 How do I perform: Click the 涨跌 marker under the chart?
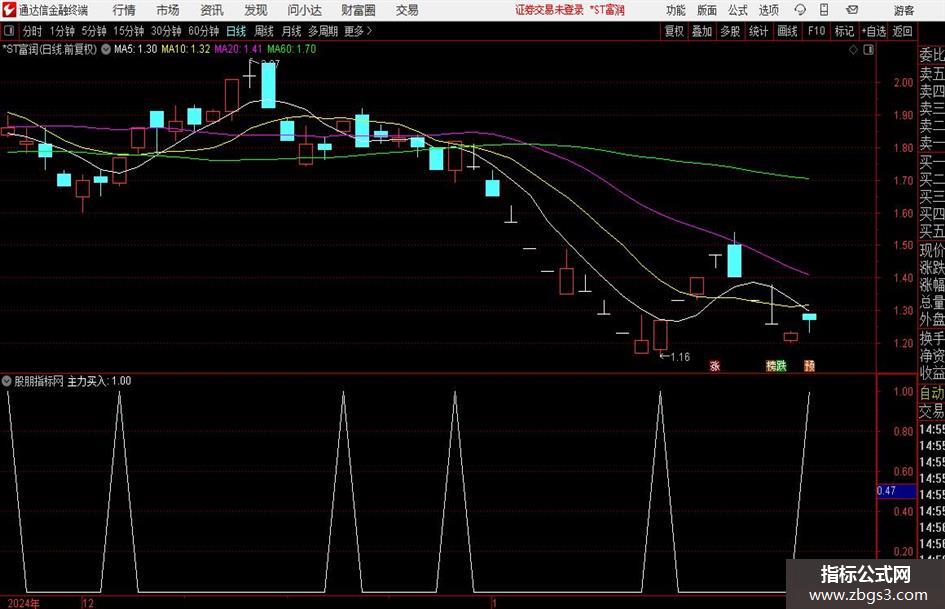(776, 365)
